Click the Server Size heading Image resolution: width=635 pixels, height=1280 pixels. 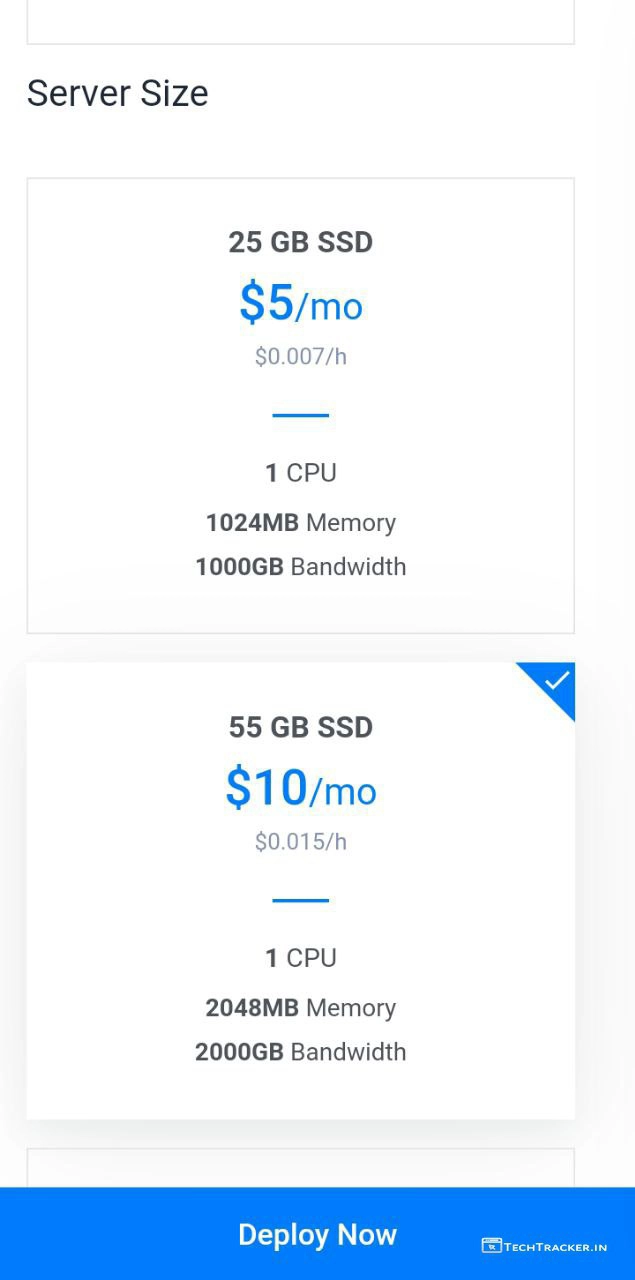(x=117, y=93)
